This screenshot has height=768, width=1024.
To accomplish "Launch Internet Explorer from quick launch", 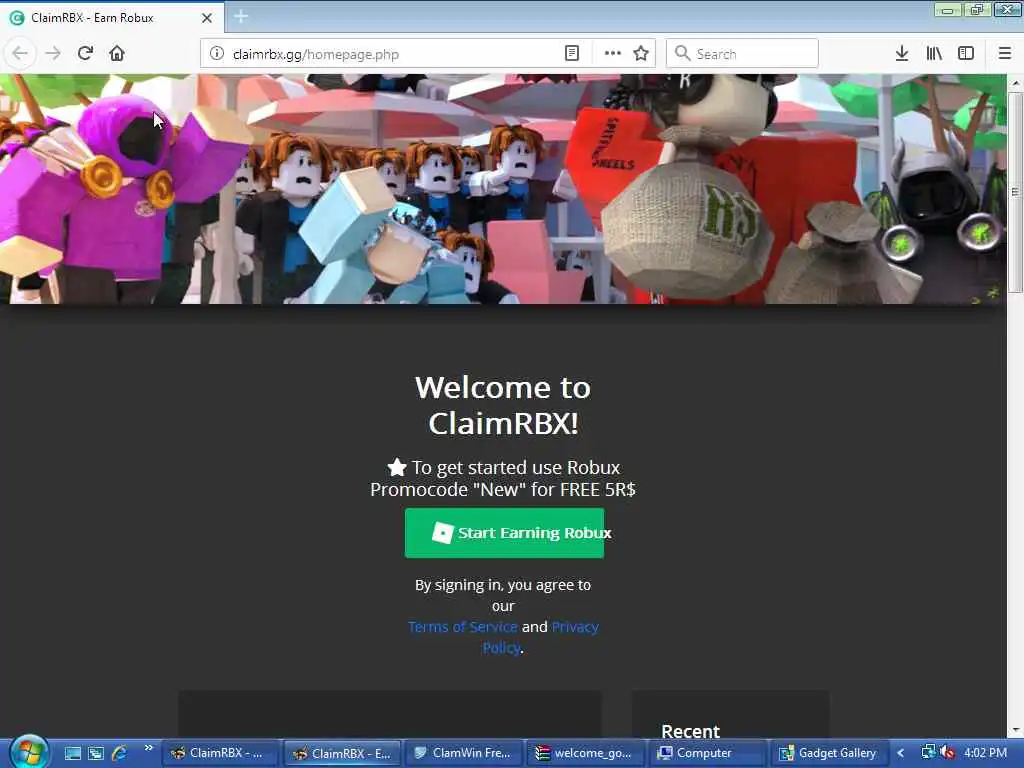I will point(119,753).
